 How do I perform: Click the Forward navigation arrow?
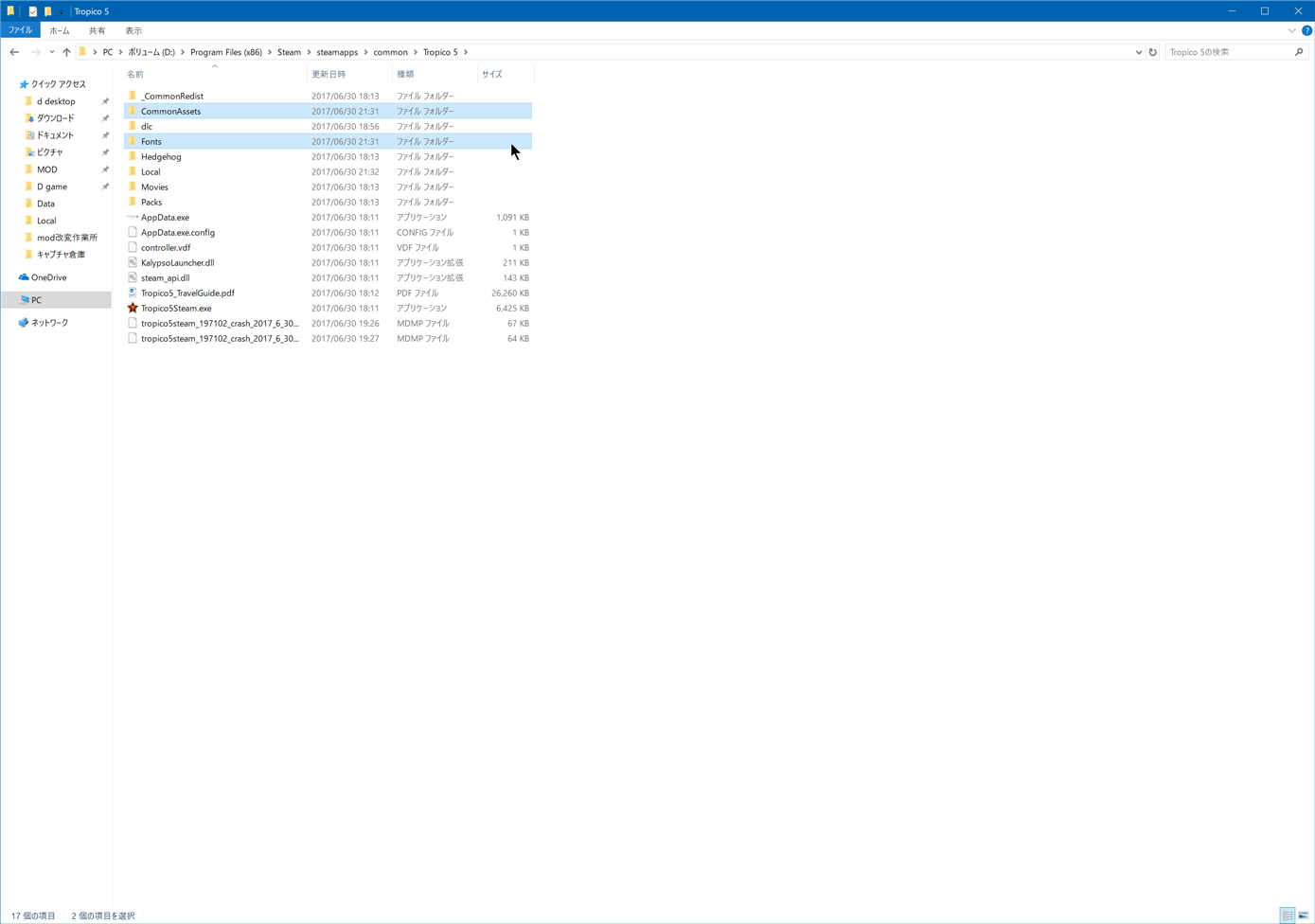[36, 52]
